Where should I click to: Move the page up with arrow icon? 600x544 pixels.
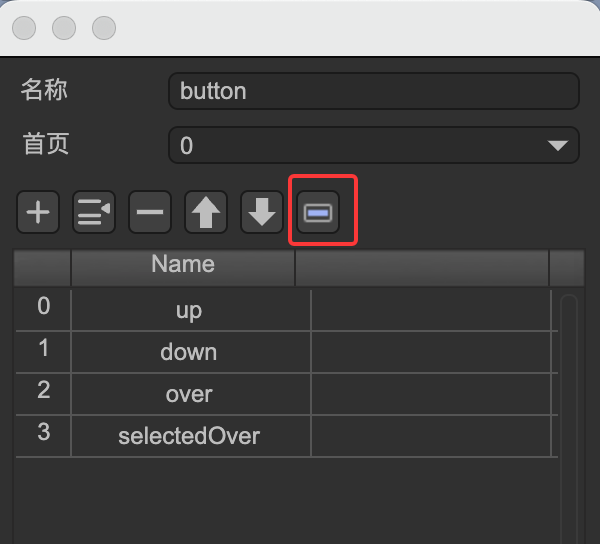206,212
